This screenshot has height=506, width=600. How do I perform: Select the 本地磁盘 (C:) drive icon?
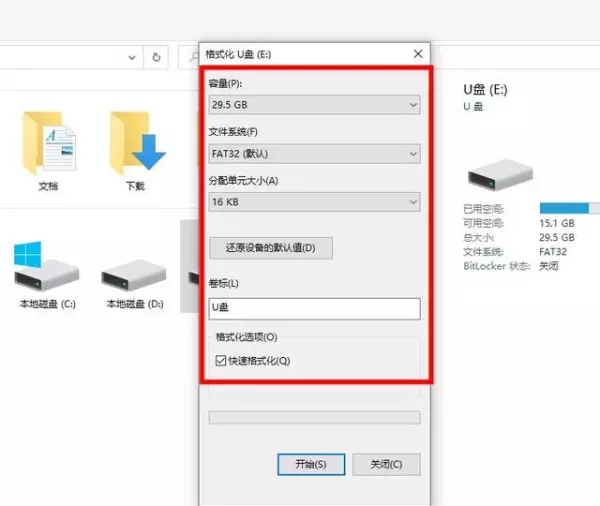coord(46,266)
